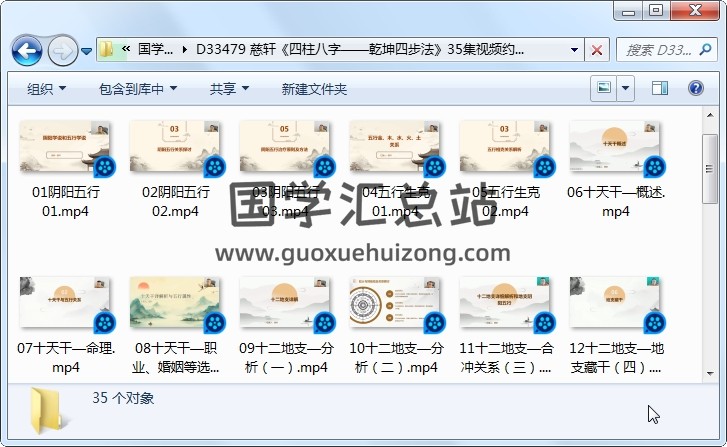Screen dimensions: 727x447
Task: Select thumbnail of 08十天干—职业、婚姻等选 video
Action: coord(175,303)
